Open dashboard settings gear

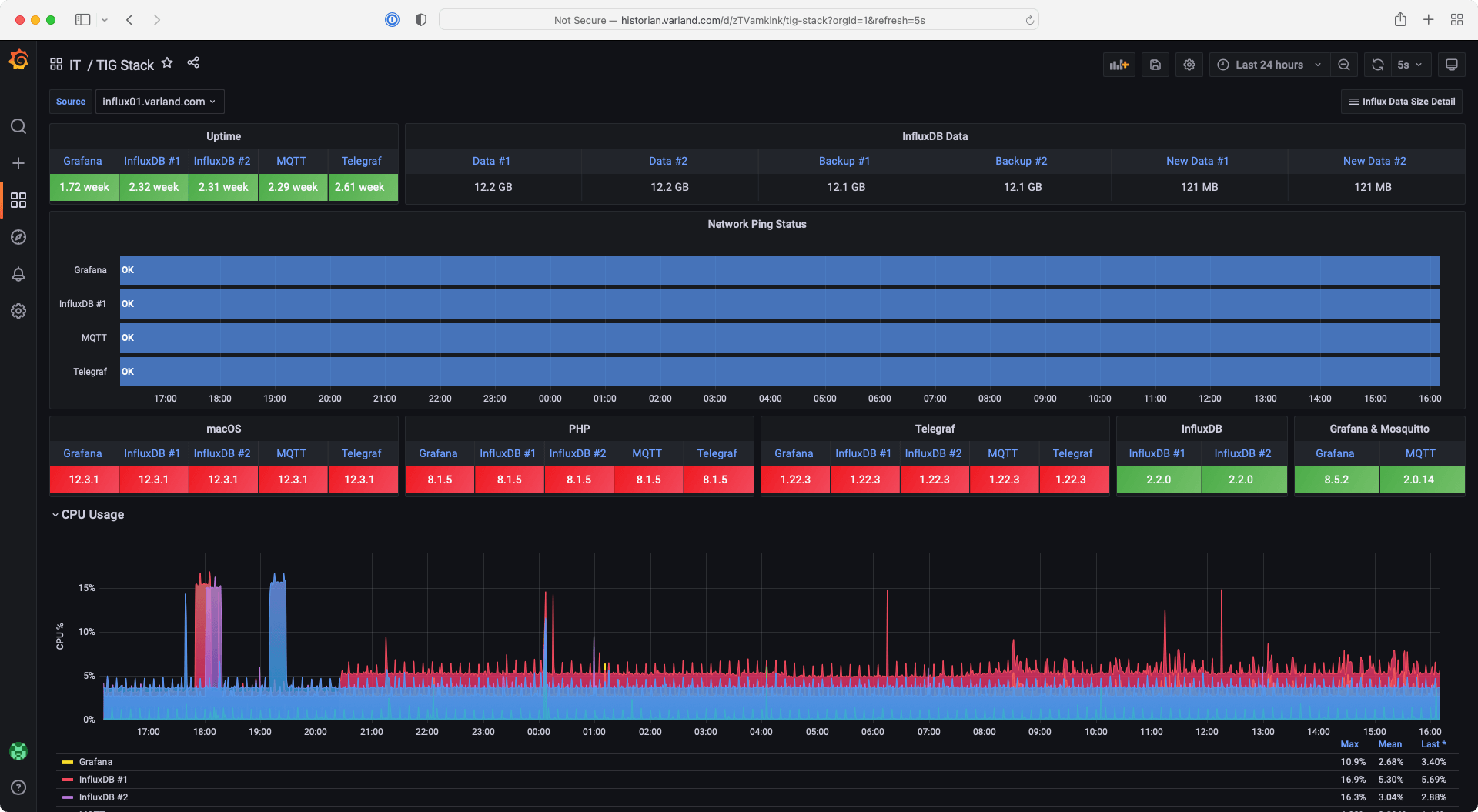point(1189,65)
